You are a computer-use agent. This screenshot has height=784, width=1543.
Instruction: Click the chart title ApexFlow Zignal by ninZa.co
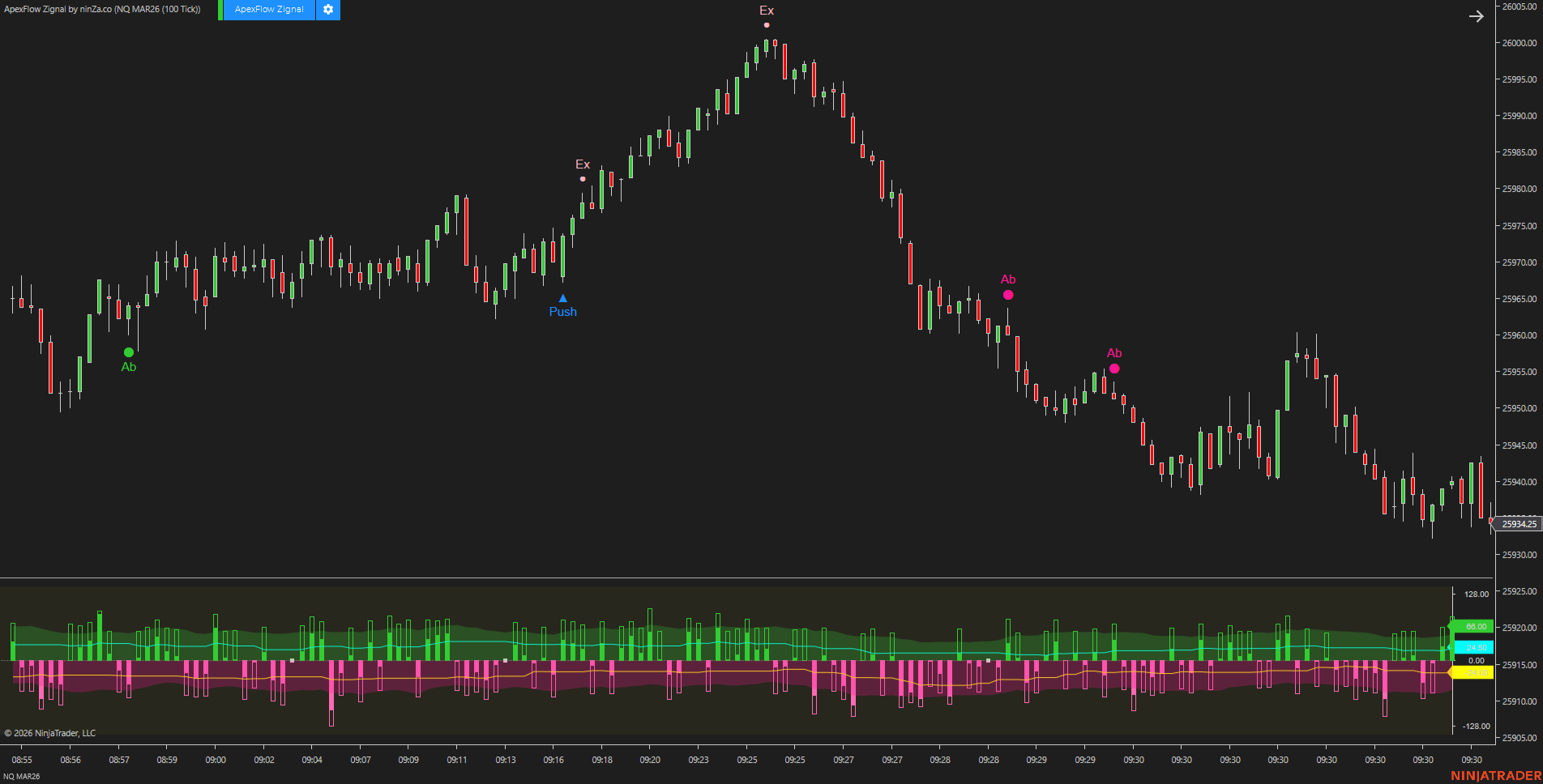click(x=102, y=10)
